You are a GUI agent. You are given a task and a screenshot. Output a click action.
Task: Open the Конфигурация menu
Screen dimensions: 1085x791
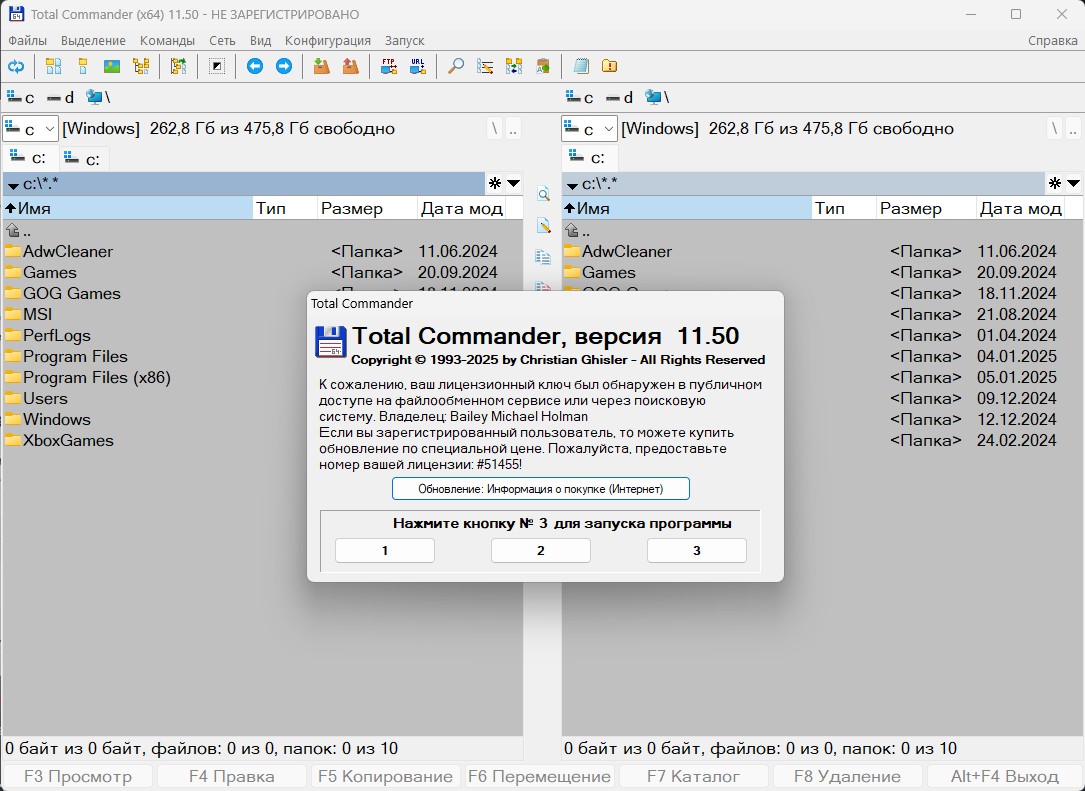(328, 41)
